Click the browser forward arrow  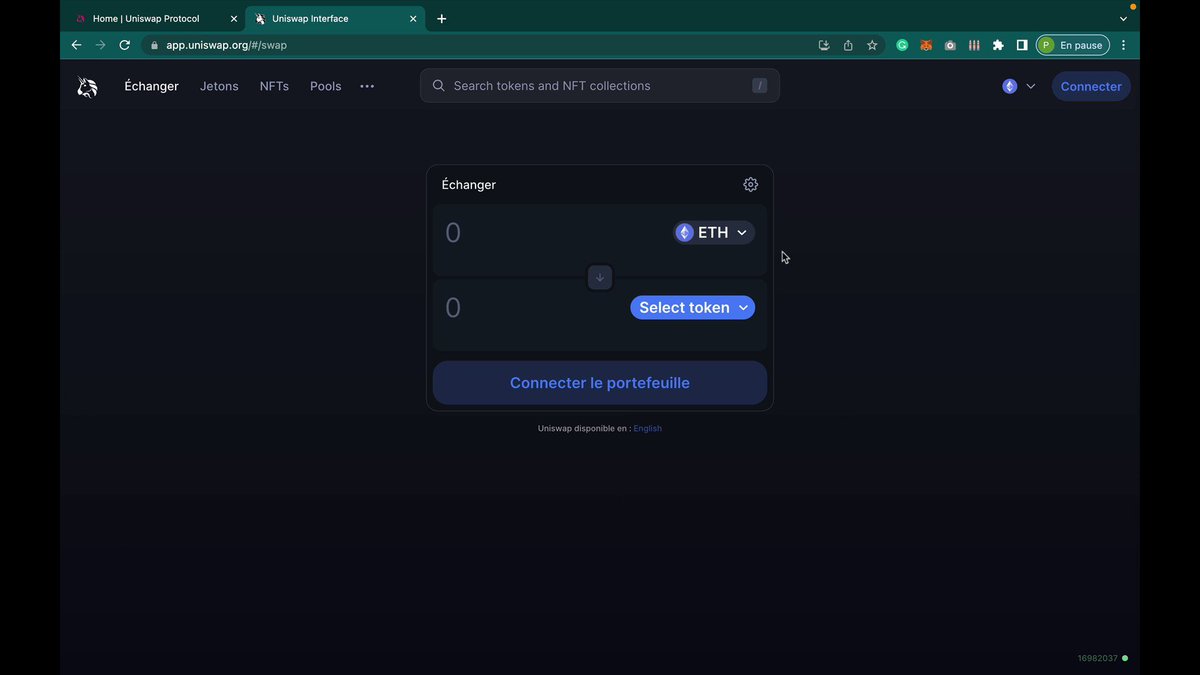[100, 45]
